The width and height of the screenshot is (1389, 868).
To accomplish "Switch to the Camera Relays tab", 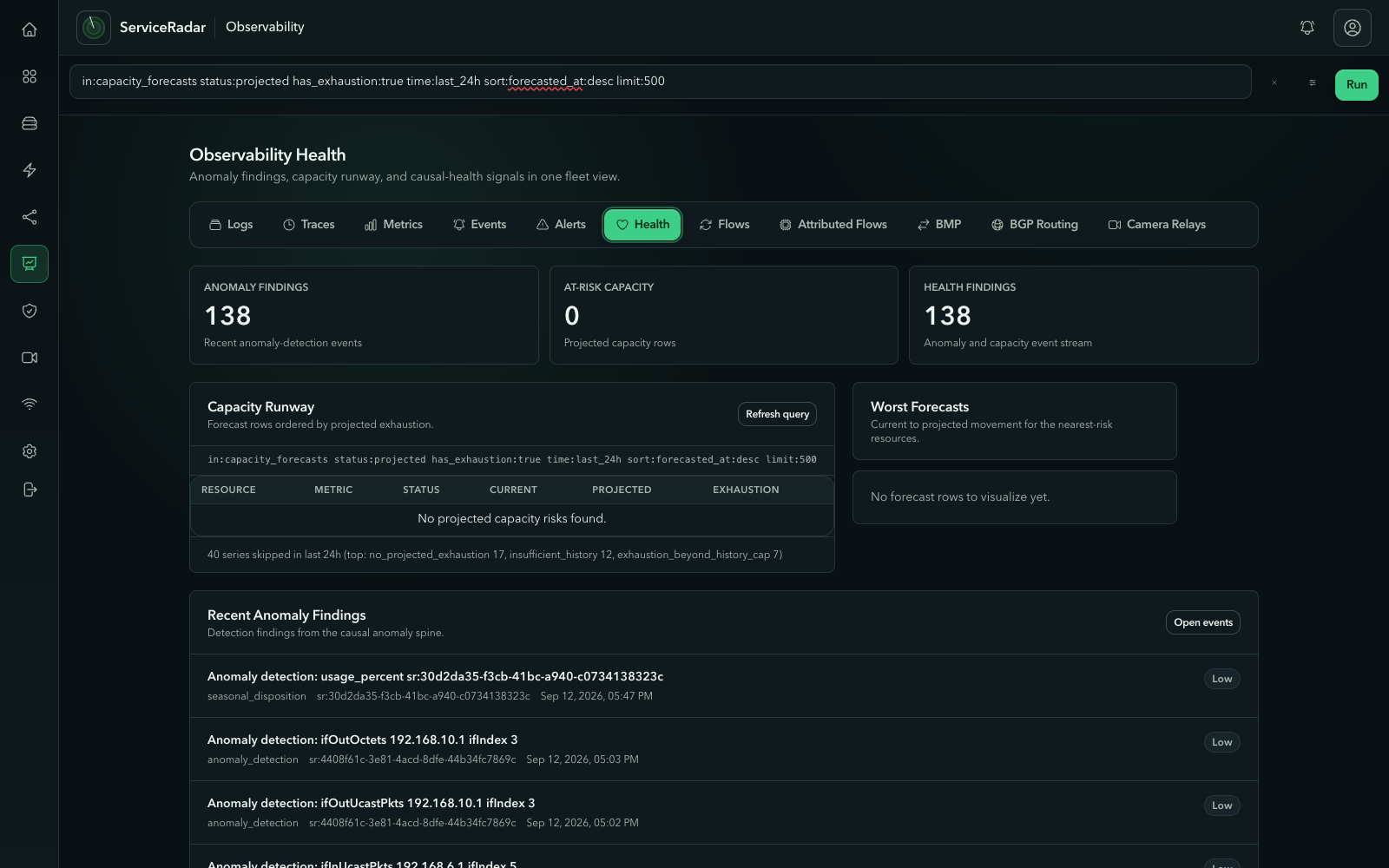I will coord(1157,225).
